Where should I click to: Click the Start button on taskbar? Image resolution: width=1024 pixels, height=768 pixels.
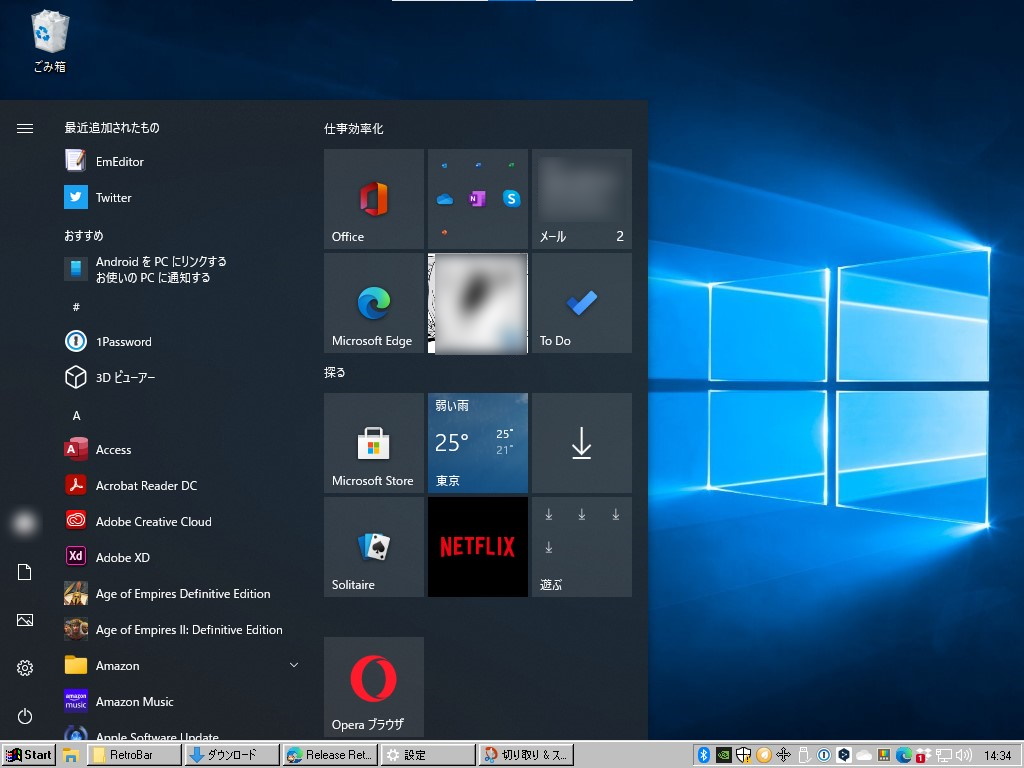pos(29,754)
